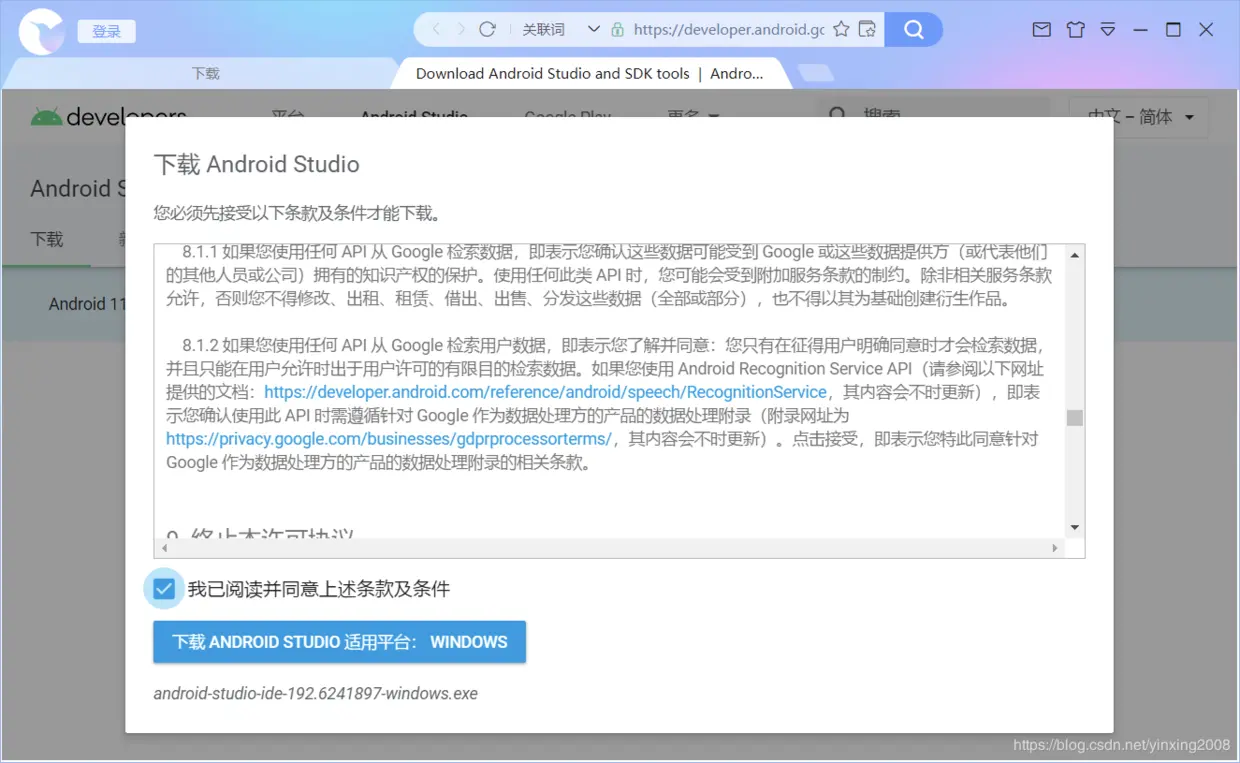This screenshot has width=1240, height=763.
Task: Open the skin shirt icon
Action: [x=1076, y=30]
